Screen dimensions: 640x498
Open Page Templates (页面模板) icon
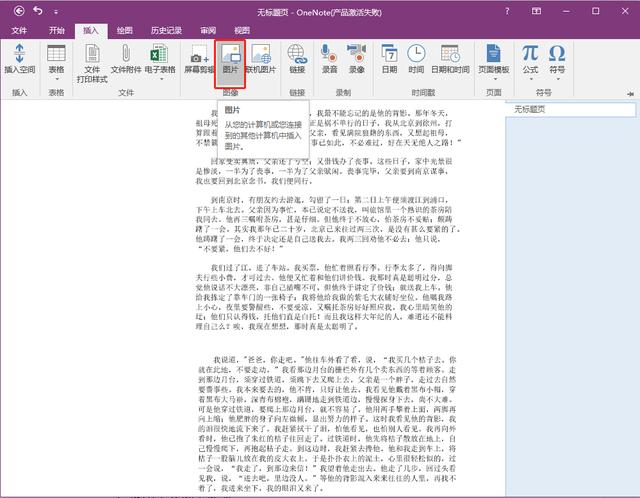[x=493, y=53]
